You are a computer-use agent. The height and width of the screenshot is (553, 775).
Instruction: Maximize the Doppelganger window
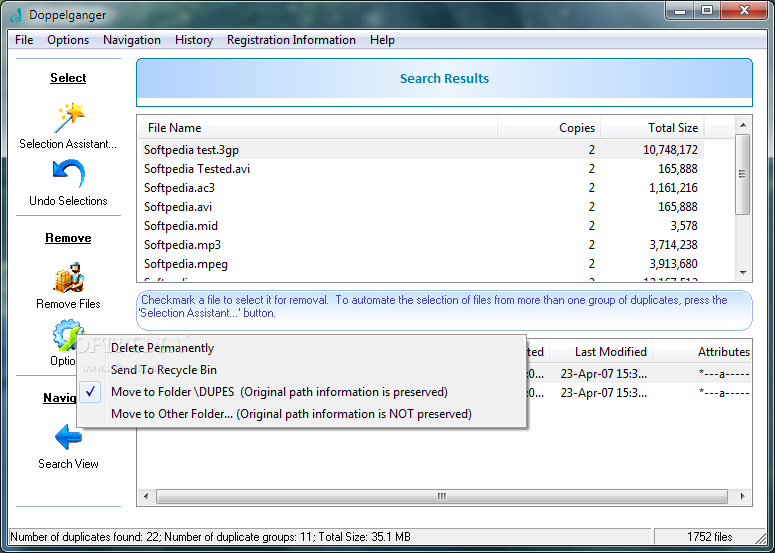[707, 11]
